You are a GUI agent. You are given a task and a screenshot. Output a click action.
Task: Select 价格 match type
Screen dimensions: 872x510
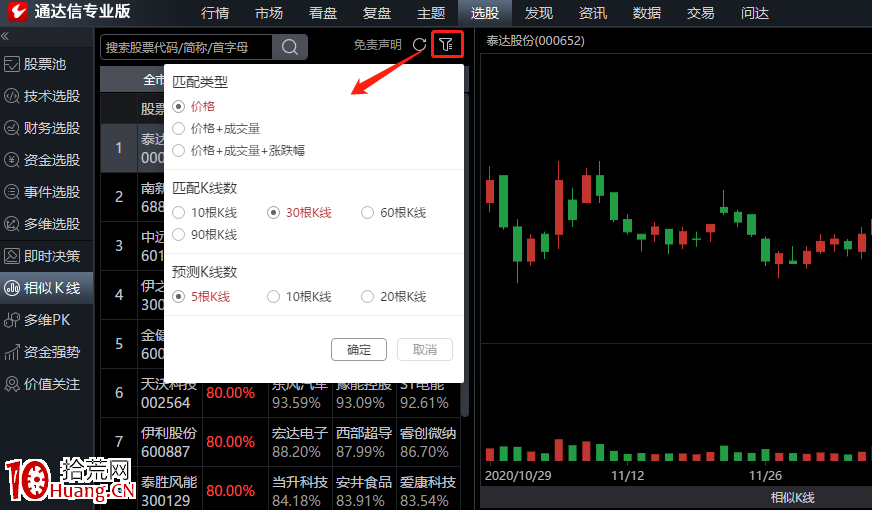click(194, 106)
